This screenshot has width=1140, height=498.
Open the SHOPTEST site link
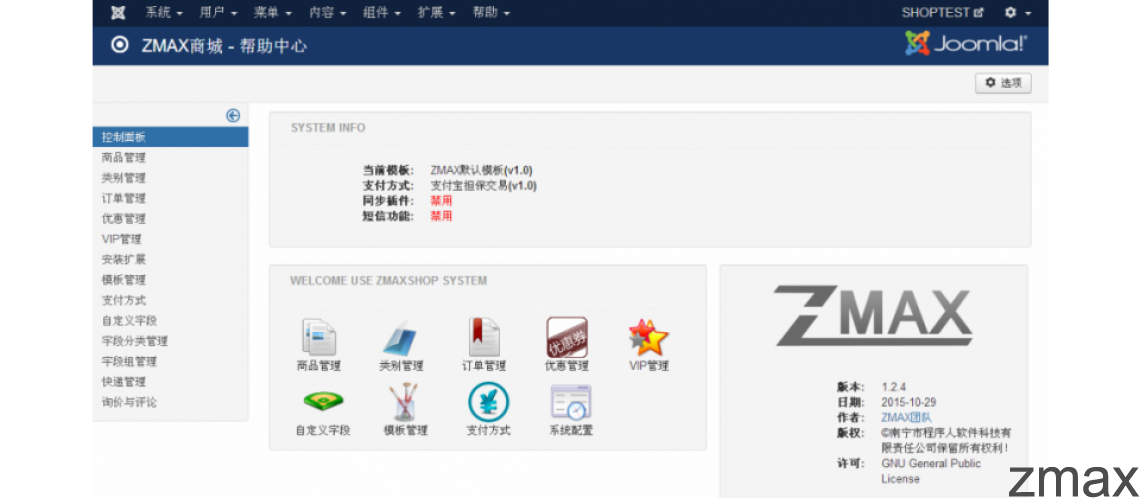pyautogui.click(x=942, y=13)
